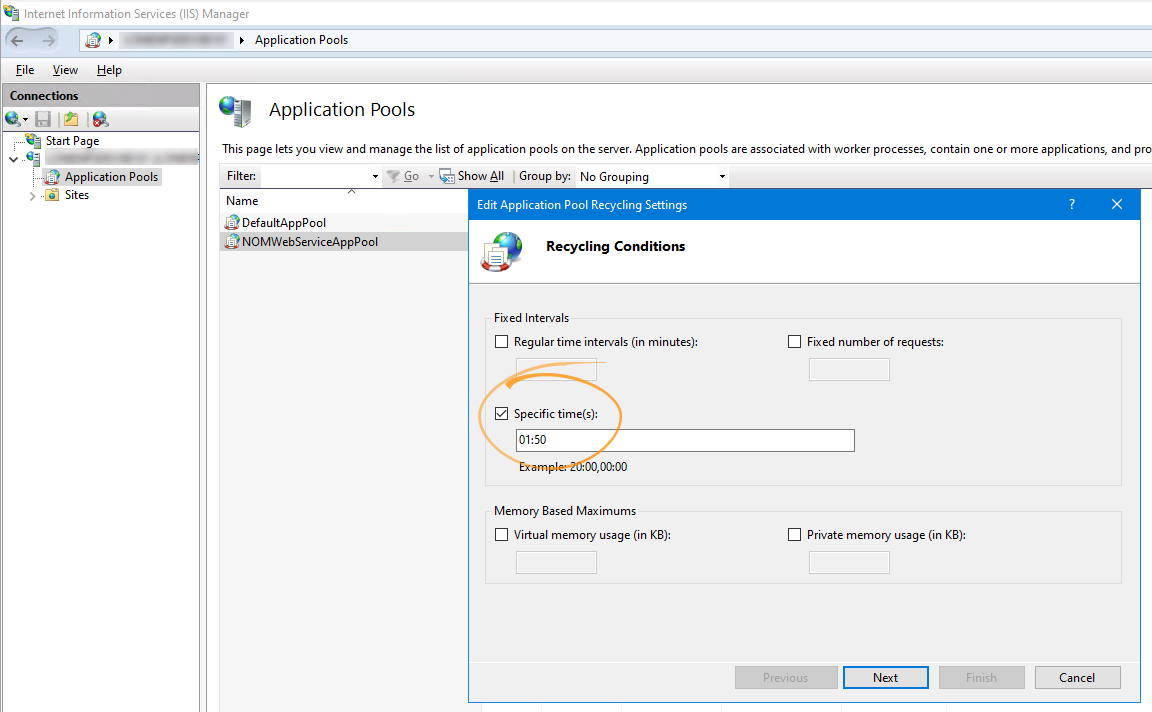Click the create connection globe icon in Connections
Viewport: 1152px width, 712px height.
[x=13, y=118]
